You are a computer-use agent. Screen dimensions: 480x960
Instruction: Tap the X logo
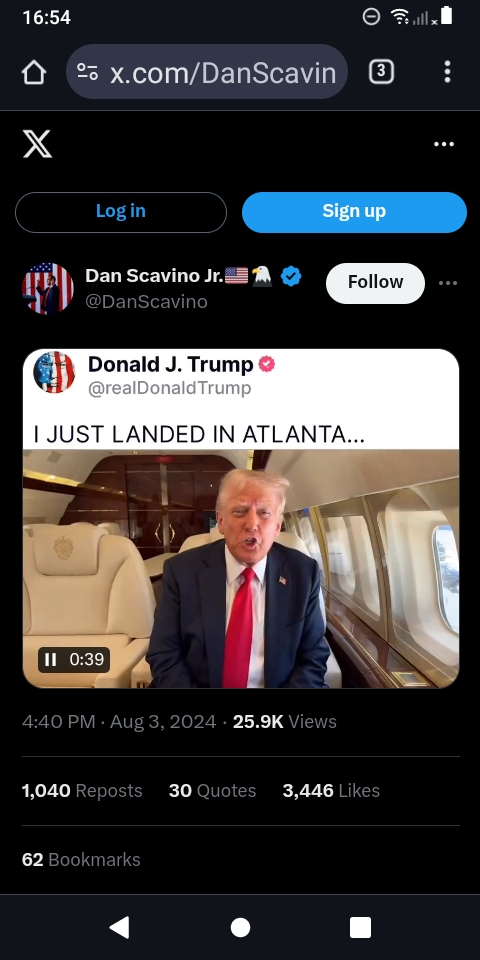(x=37, y=144)
